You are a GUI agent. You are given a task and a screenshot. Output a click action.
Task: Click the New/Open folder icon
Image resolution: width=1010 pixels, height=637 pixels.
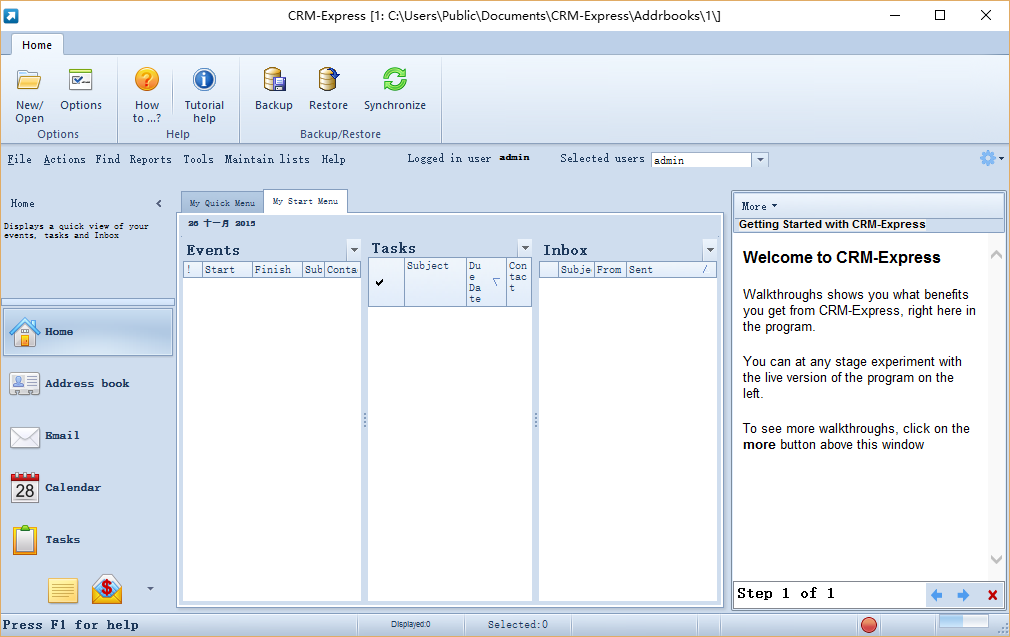[x=29, y=82]
